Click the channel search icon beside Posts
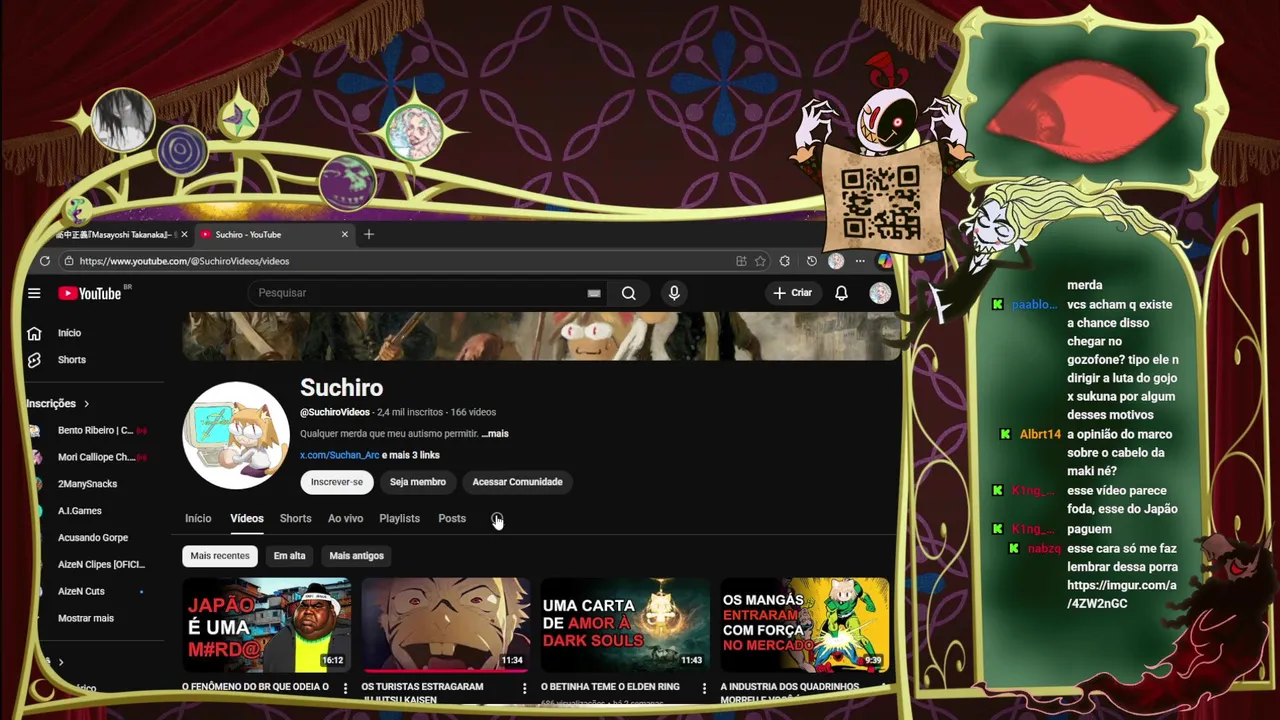This screenshot has width=1280, height=720. (x=497, y=518)
